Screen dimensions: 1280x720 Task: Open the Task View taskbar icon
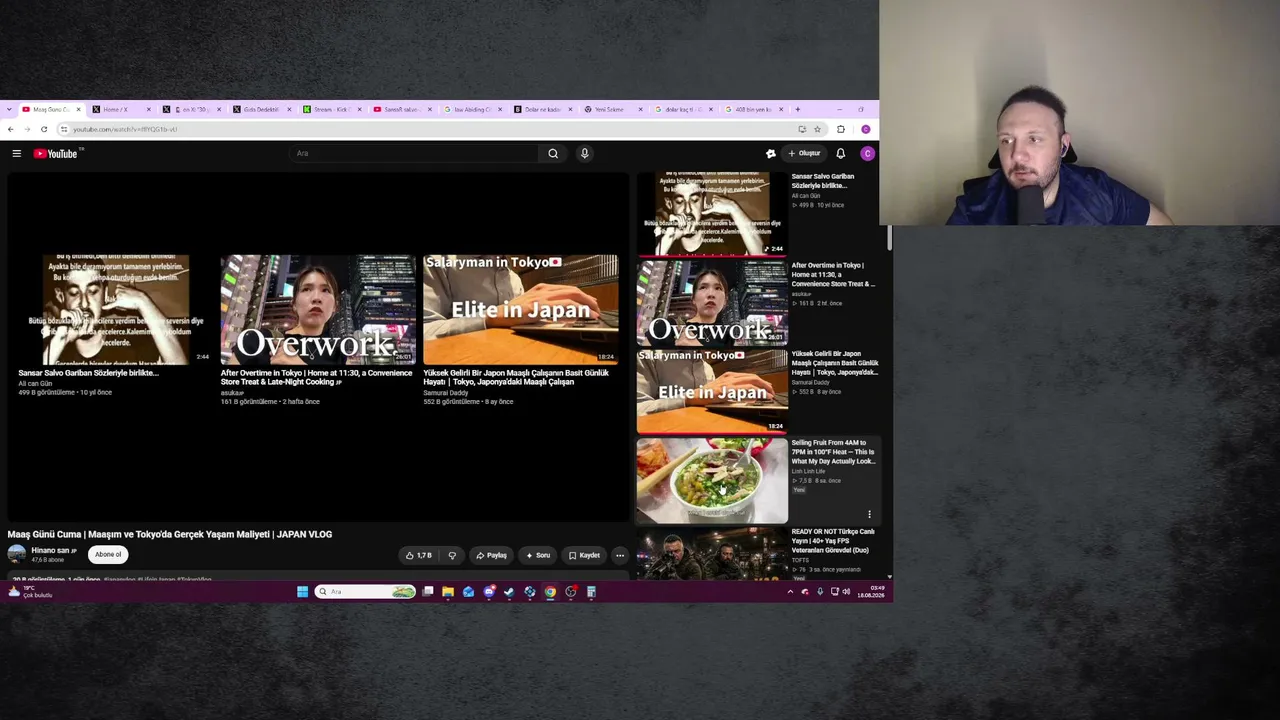(428, 592)
